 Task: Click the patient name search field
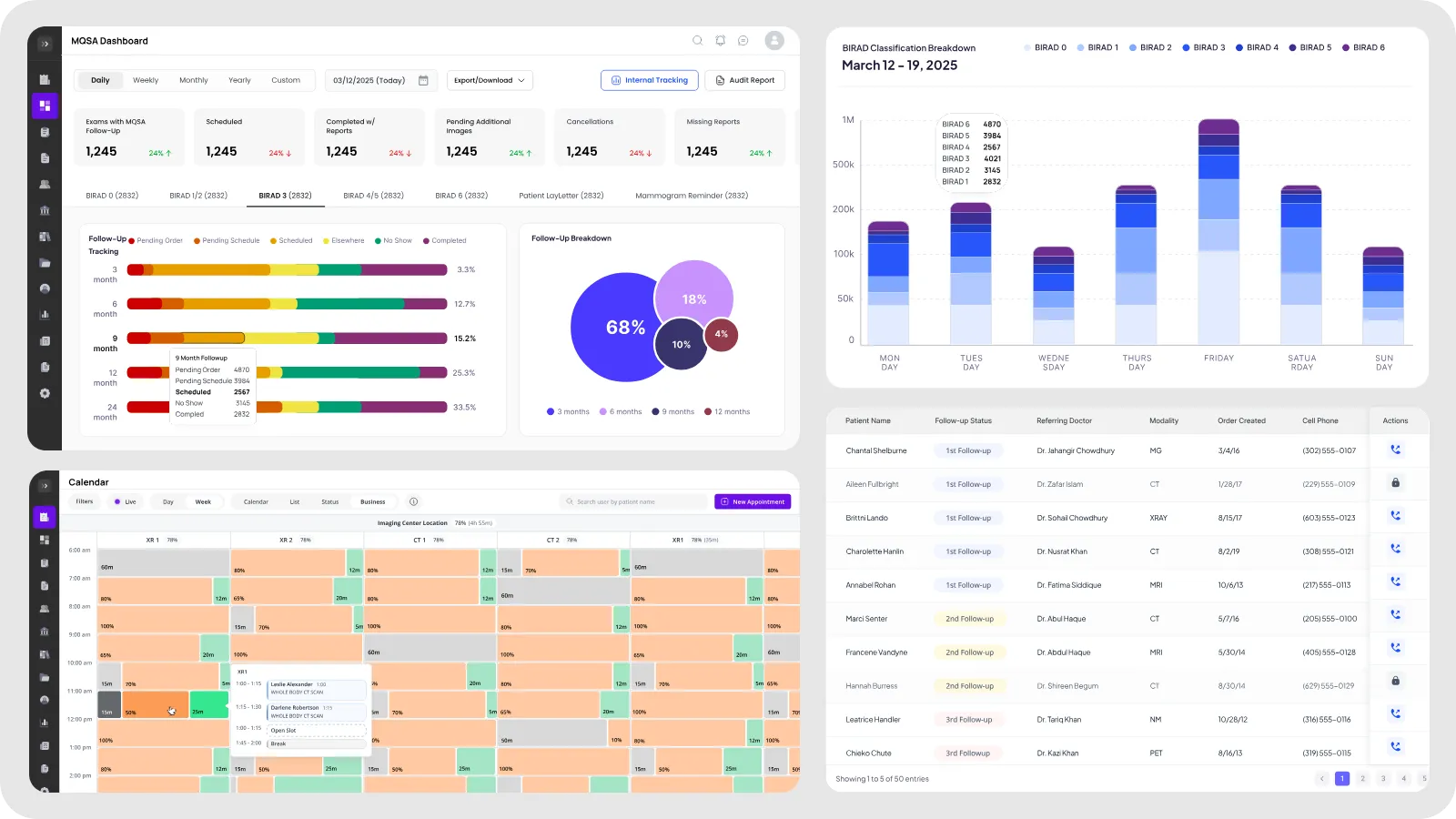coord(634,501)
